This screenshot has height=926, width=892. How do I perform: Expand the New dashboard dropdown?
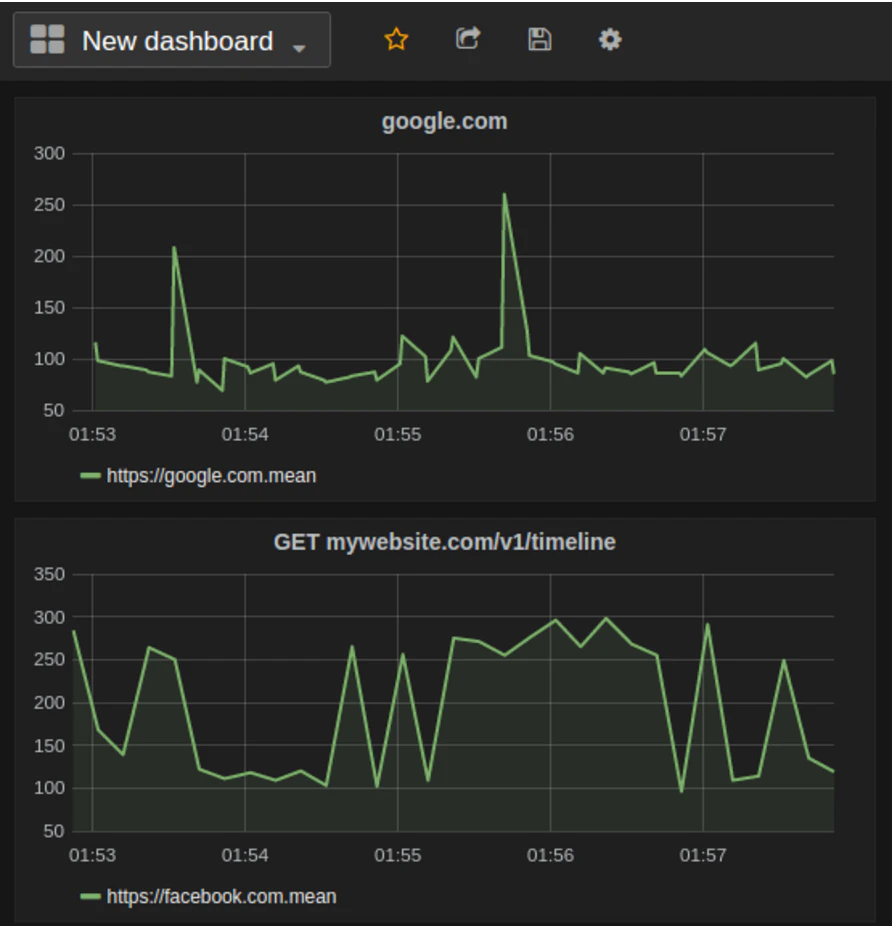point(300,46)
